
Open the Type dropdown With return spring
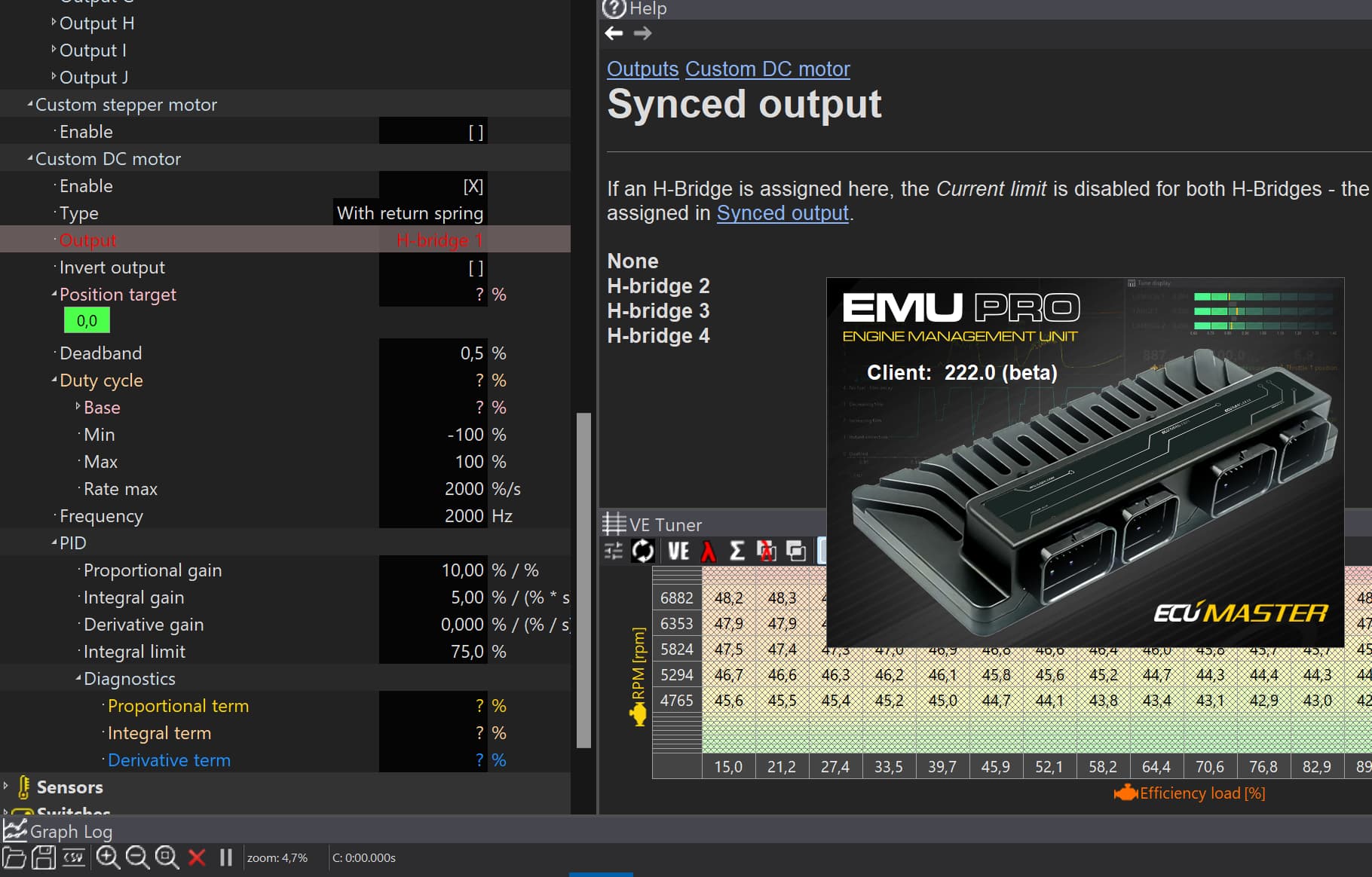click(x=410, y=213)
